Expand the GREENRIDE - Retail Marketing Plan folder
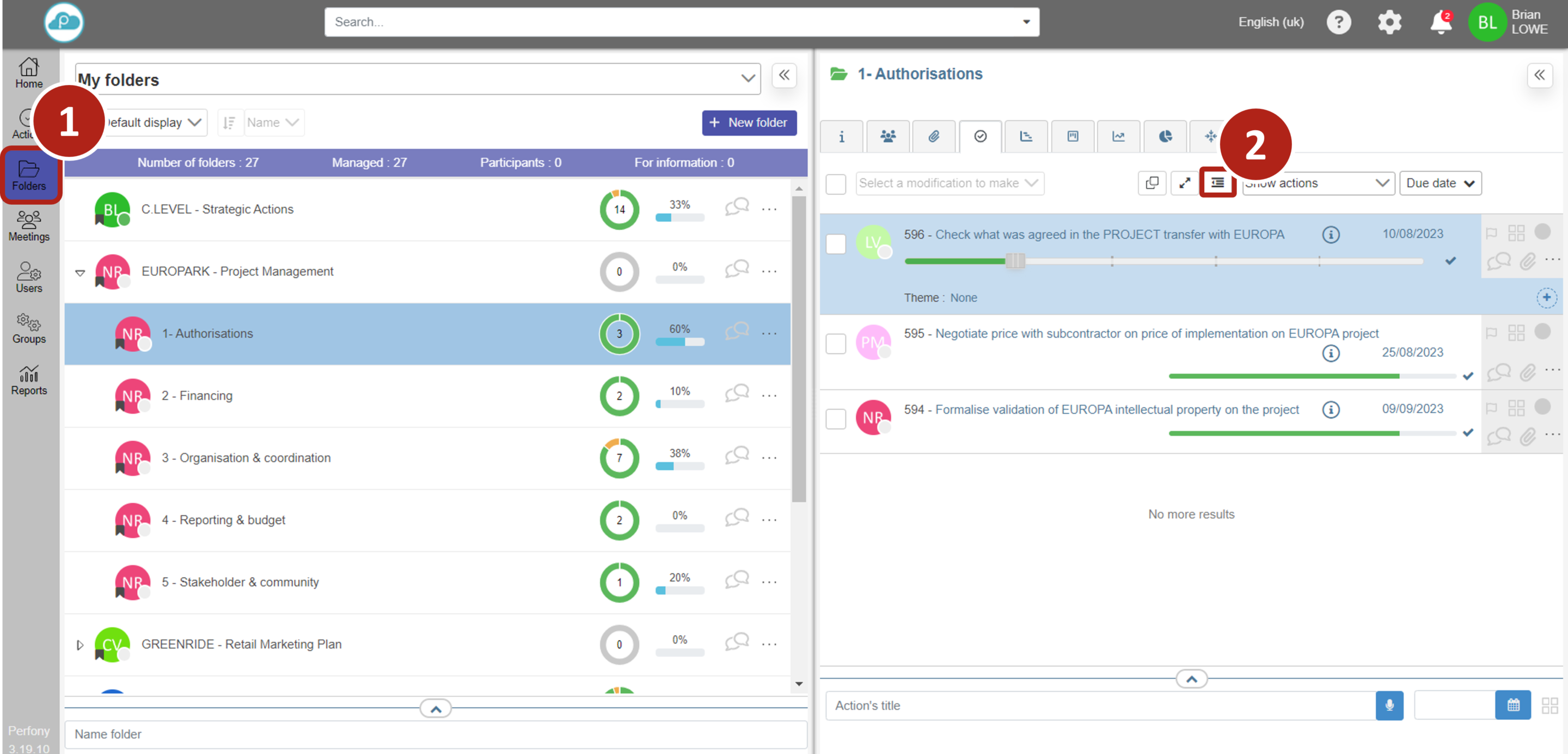Image resolution: width=1568 pixels, height=754 pixels. pyautogui.click(x=79, y=645)
